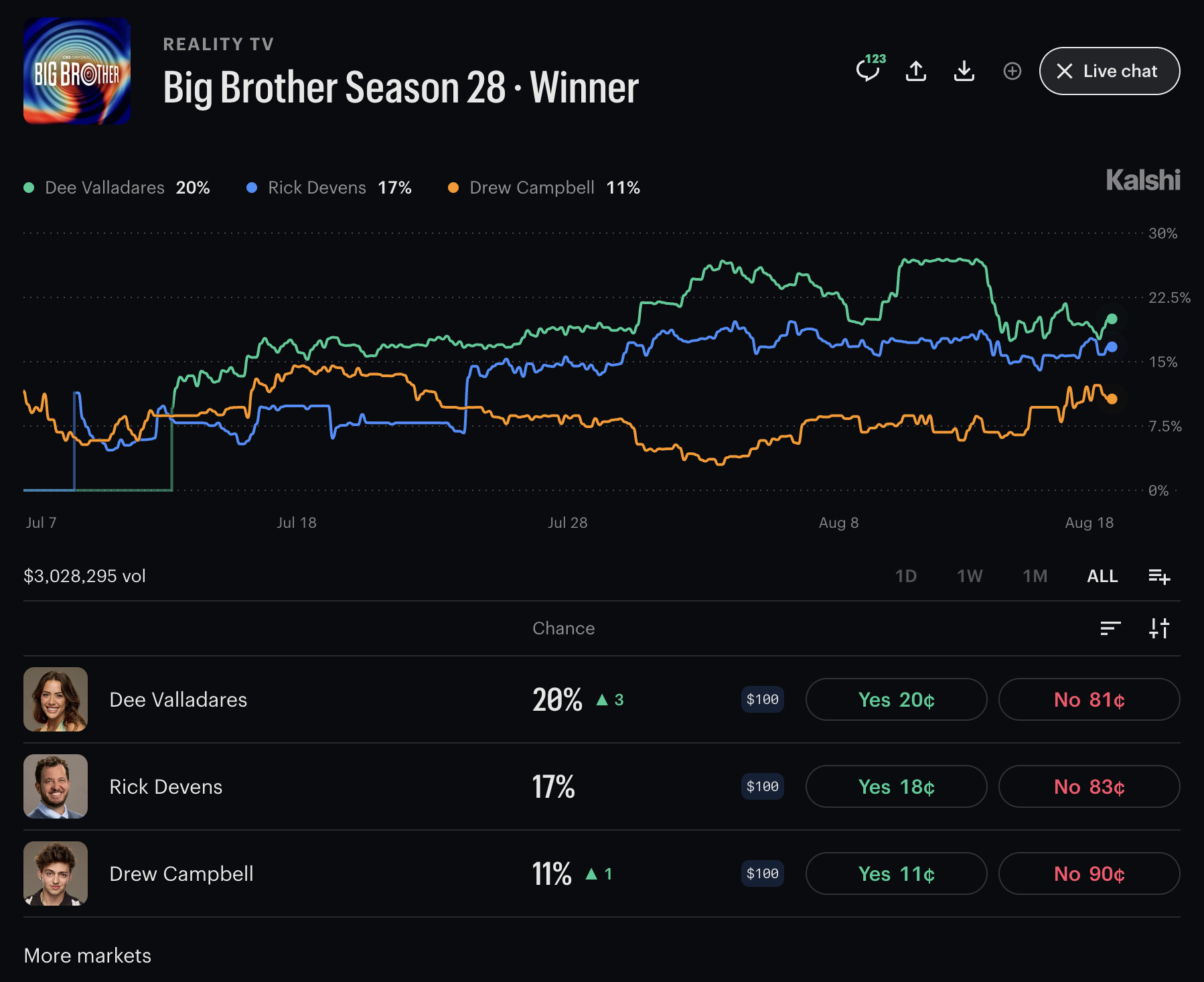This screenshot has width=1204, height=982.
Task: Click the Big Brother logo thumbnail
Action: (77, 71)
